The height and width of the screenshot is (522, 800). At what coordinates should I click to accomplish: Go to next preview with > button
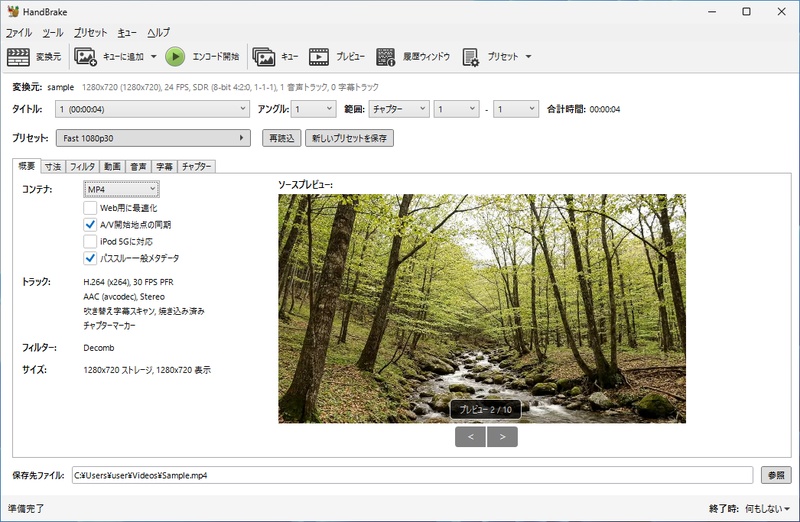click(x=502, y=437)
